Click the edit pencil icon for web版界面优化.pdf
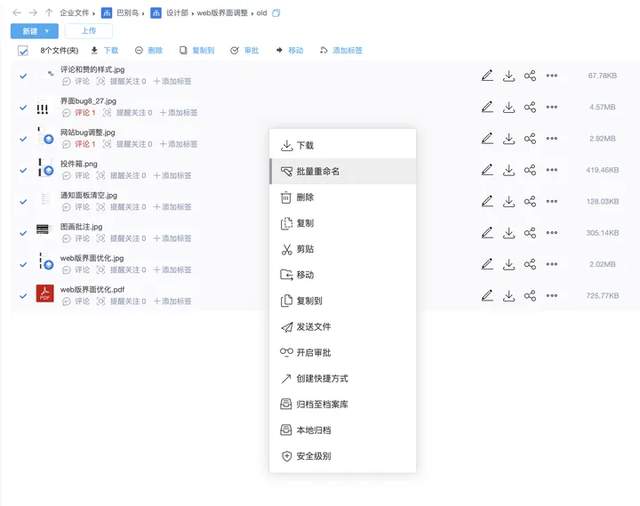The height and width of the screenshot is (506, 640). coord(487,295)
